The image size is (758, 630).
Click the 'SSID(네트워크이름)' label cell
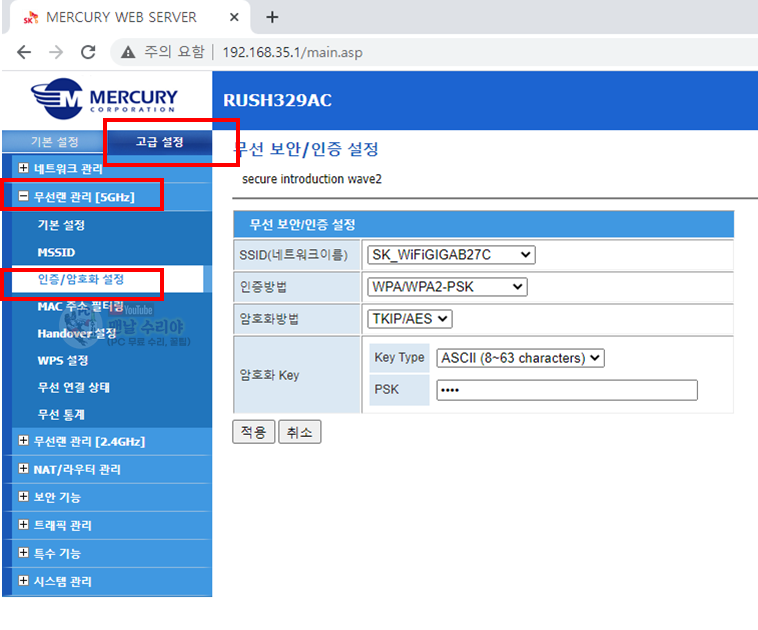pos(297,255)
